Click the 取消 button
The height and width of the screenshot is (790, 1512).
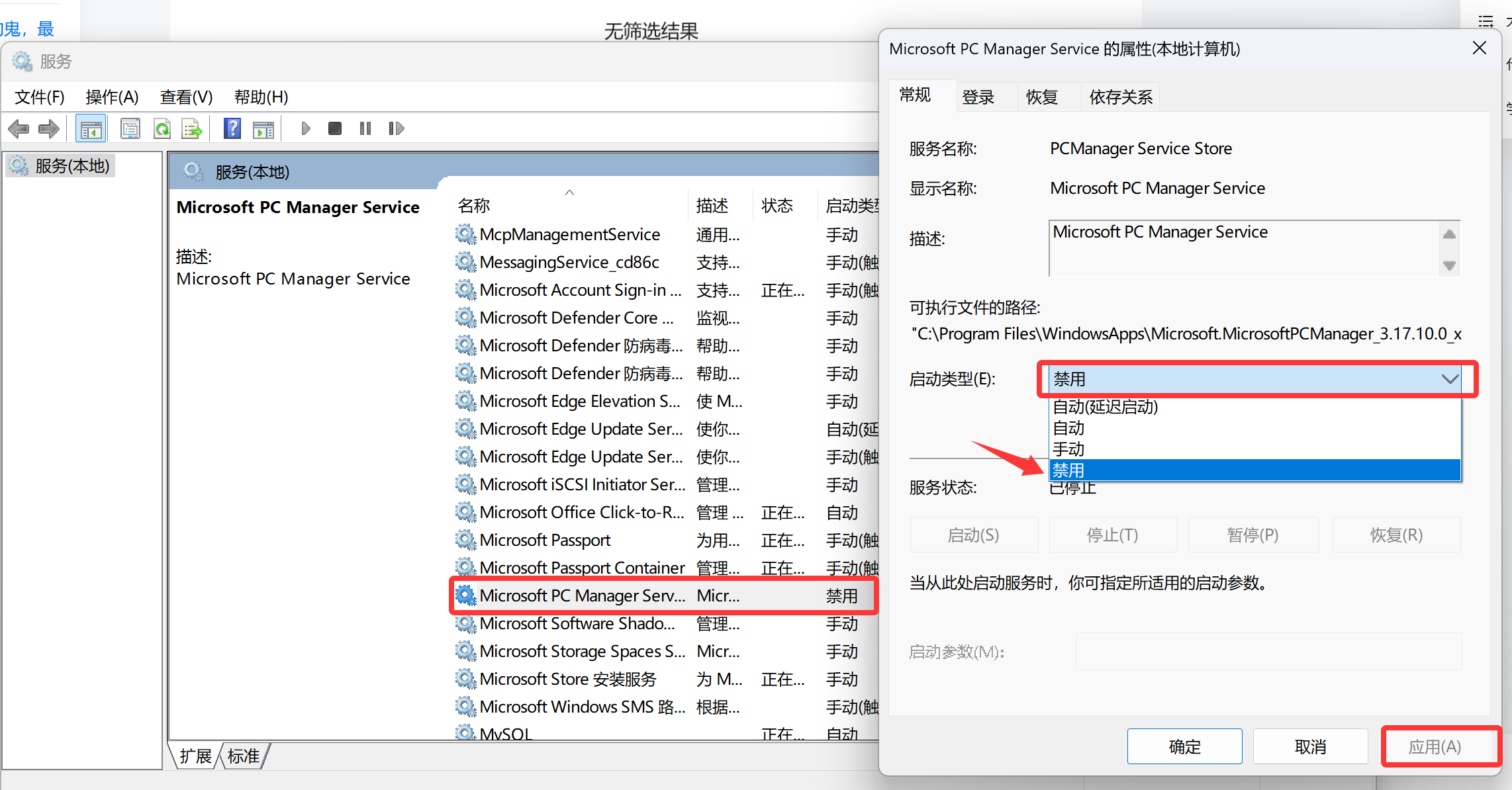(x=1311, y=746)
